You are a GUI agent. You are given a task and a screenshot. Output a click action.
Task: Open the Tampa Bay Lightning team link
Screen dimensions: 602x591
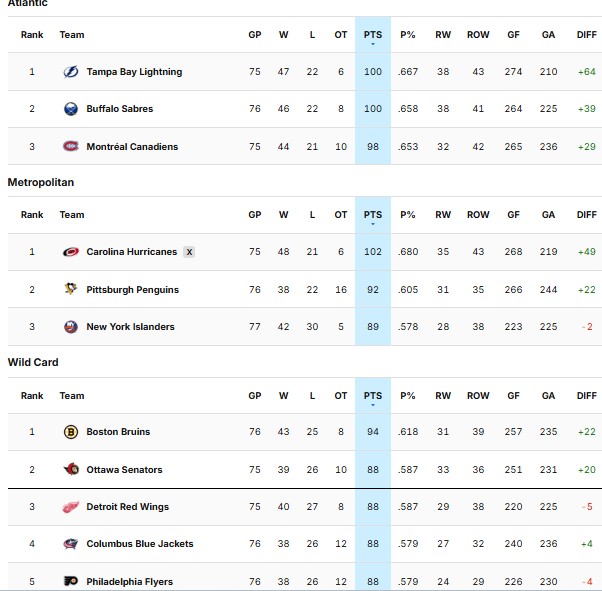(x=134, y=72)
